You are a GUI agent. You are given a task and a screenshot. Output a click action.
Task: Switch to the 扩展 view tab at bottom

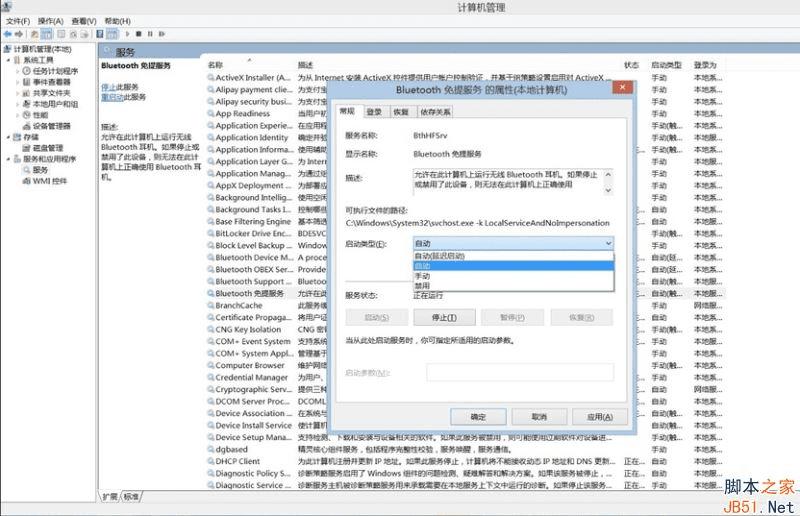click(110, 497)
